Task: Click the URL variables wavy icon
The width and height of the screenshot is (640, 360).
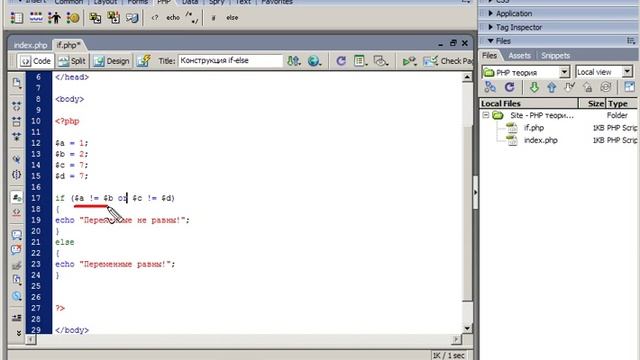Action: (x=36, y=18)
